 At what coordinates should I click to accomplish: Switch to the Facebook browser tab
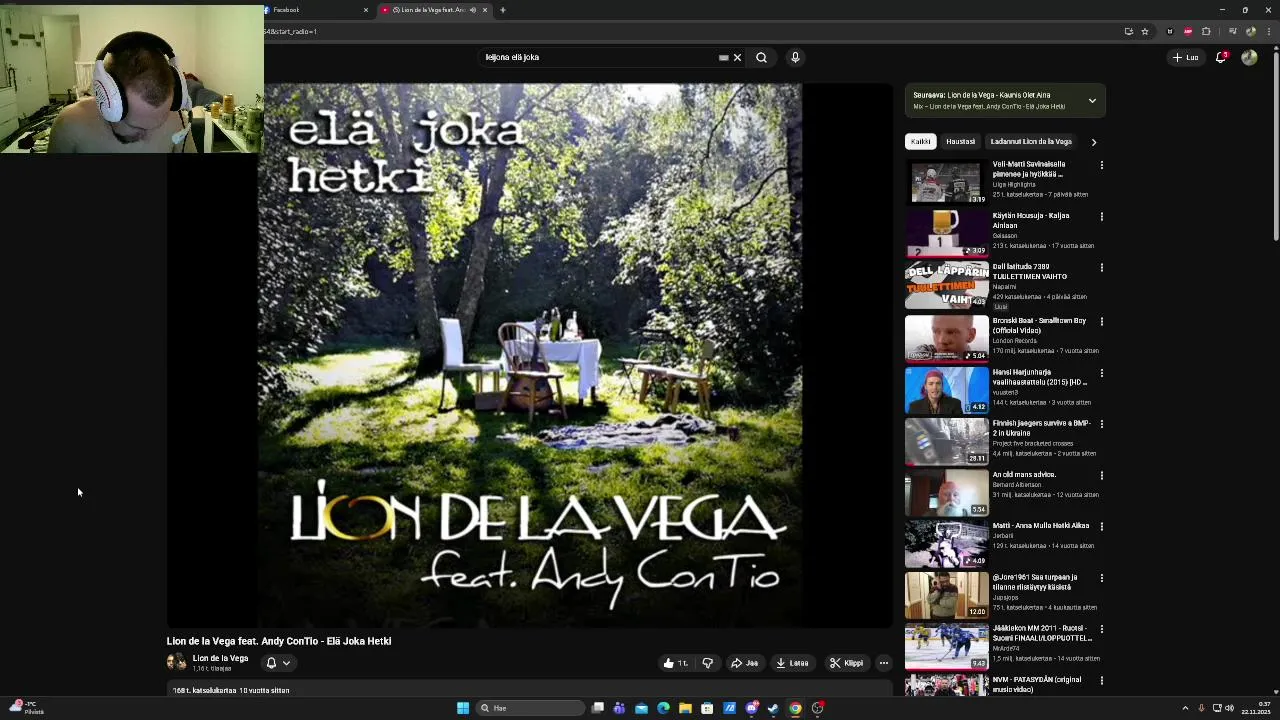[315, 10]
